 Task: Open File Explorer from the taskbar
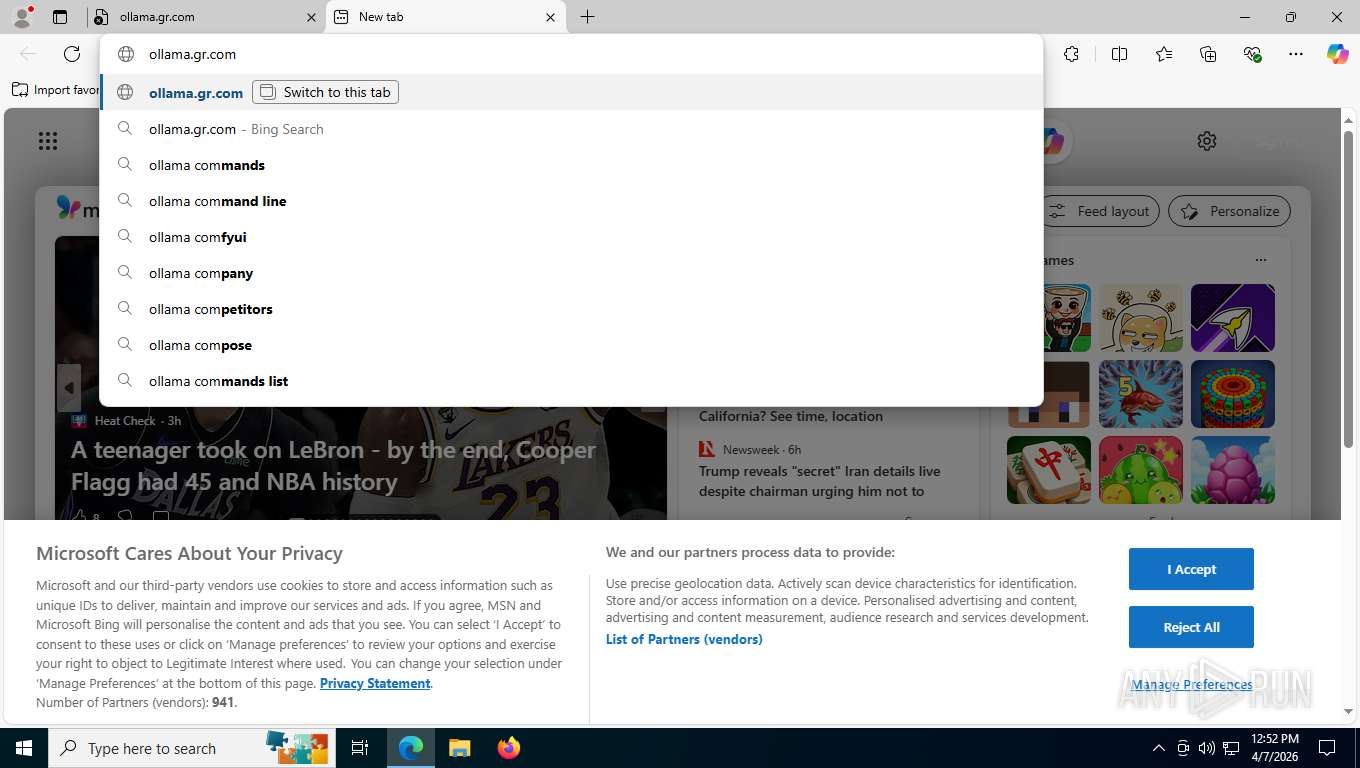click(459, 748)
